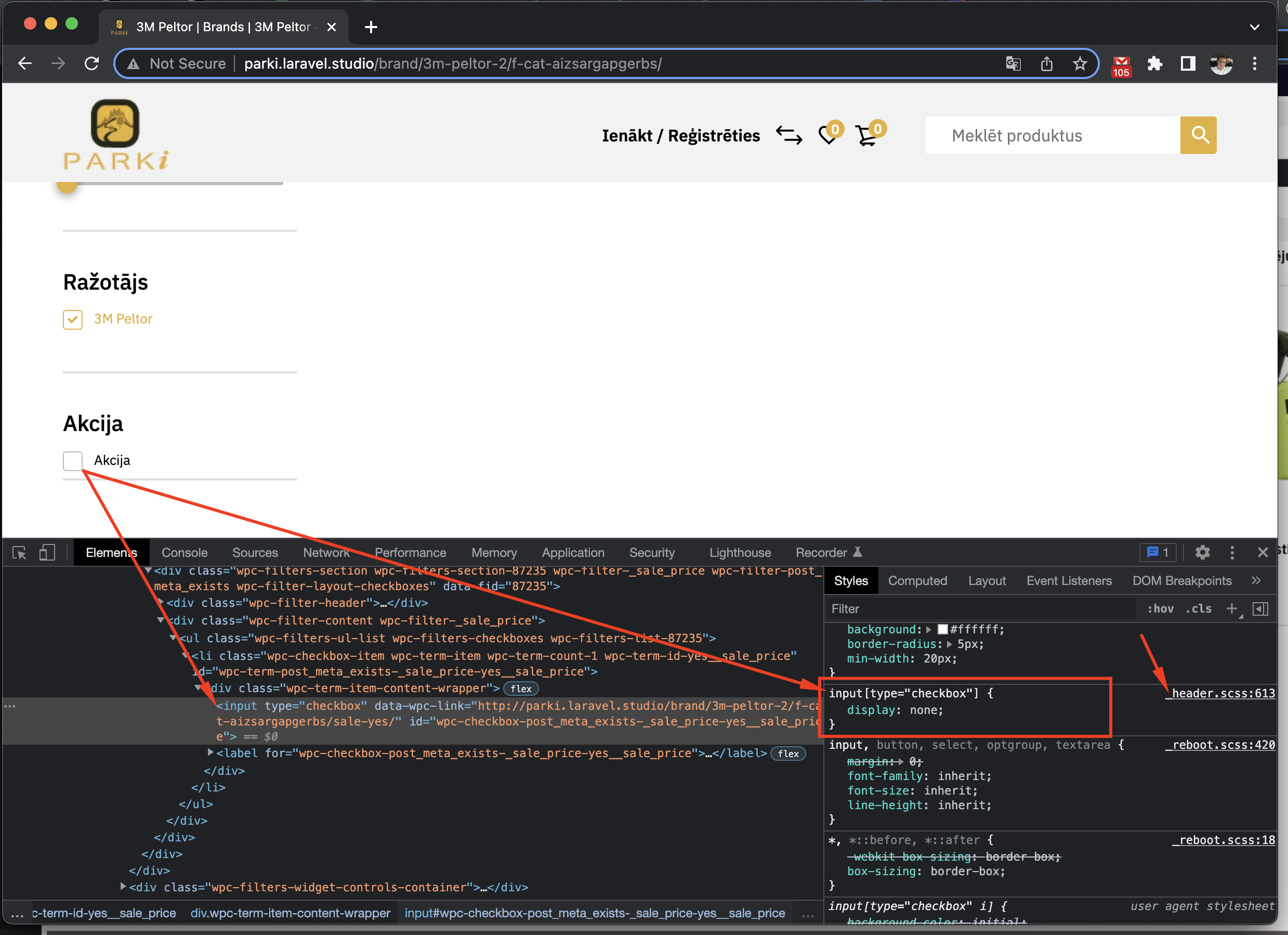
Task: Open the shopping cart icon
Action: tap(865, 136)
